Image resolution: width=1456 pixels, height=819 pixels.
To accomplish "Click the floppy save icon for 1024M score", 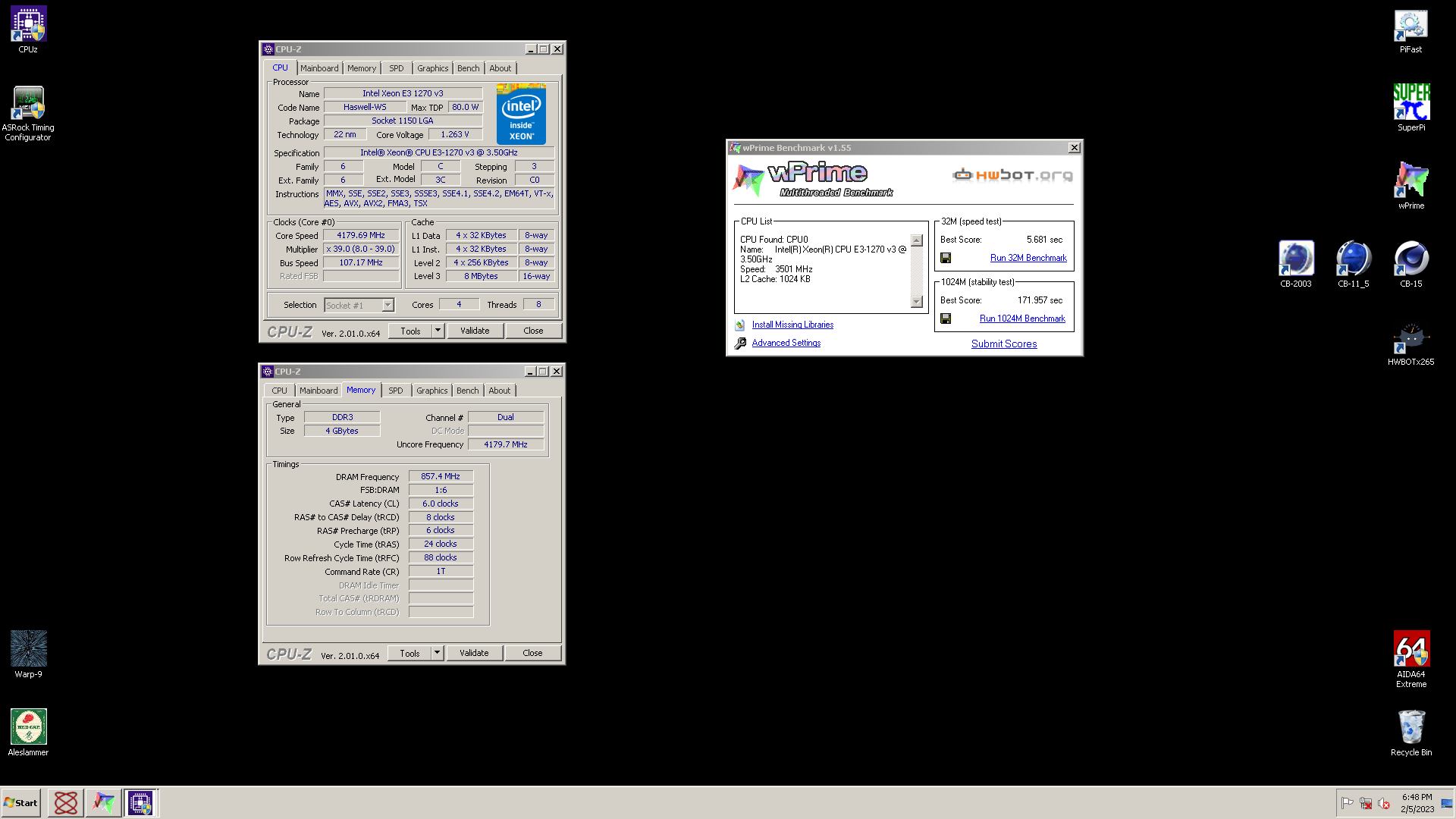I will tap(946, 318).
